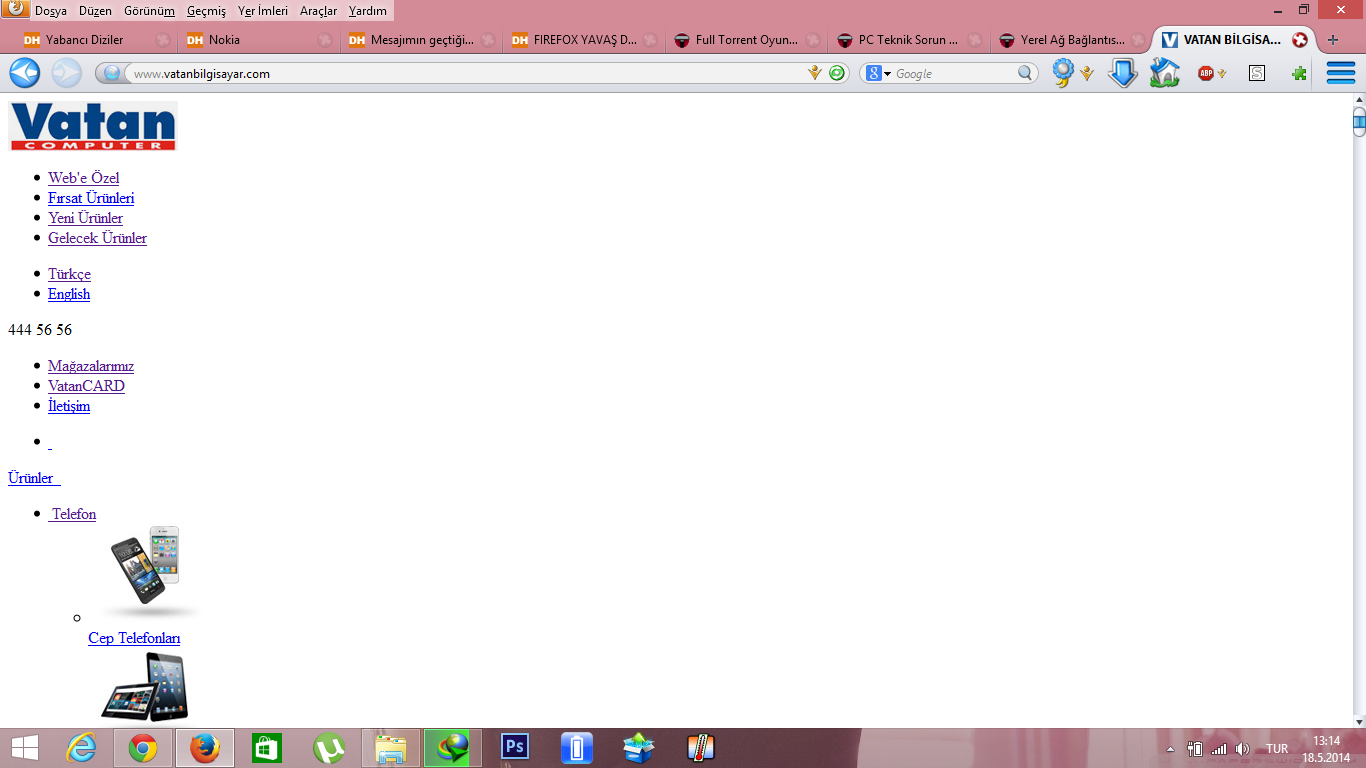Screen dimensions: 1366x768
Task: Click the Google search magnifier icon
Action: pyautogui.click(x=1025, y=73)
